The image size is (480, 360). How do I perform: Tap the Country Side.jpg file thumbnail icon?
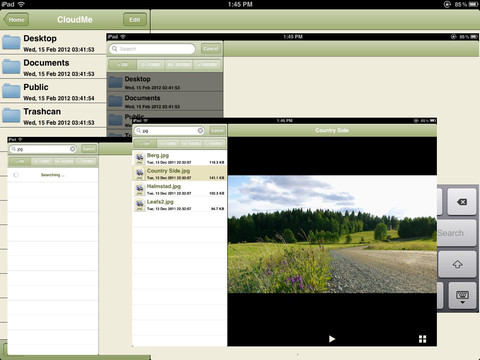(139, 173)
